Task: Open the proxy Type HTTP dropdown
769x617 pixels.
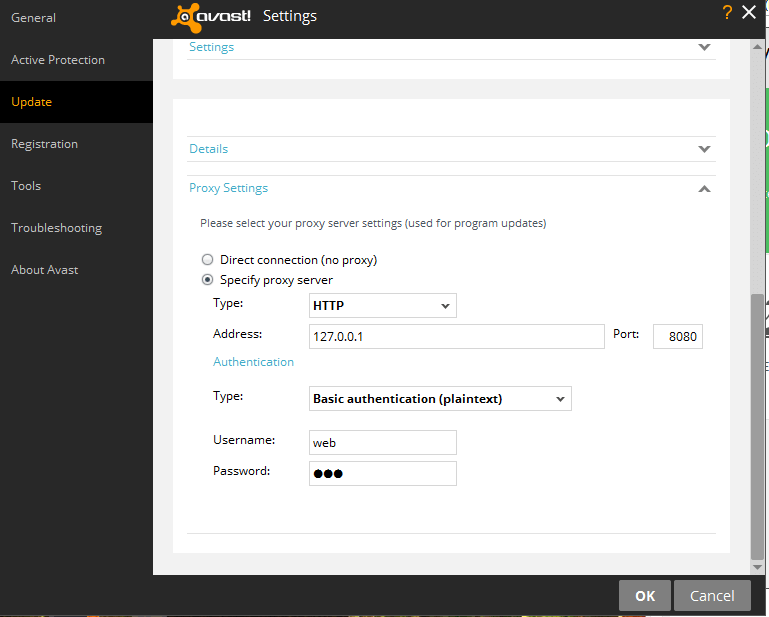Action: 383,306
